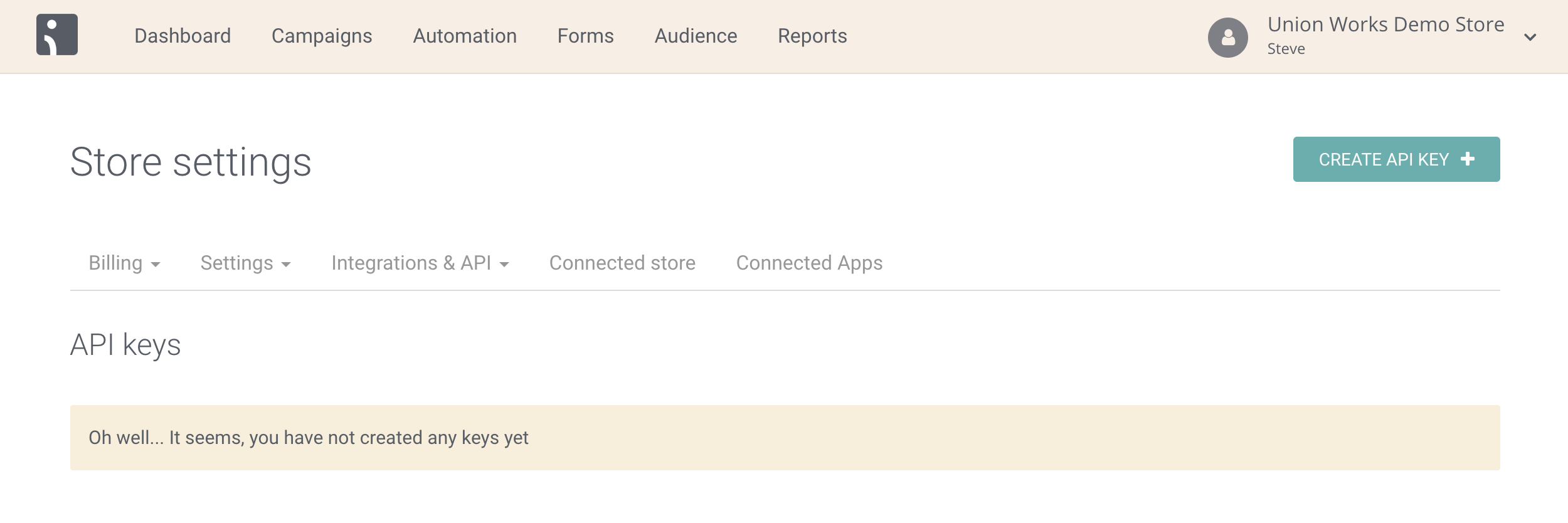1568x523 pixels.
Task: Open the Reports section
Action: point(812,36)
